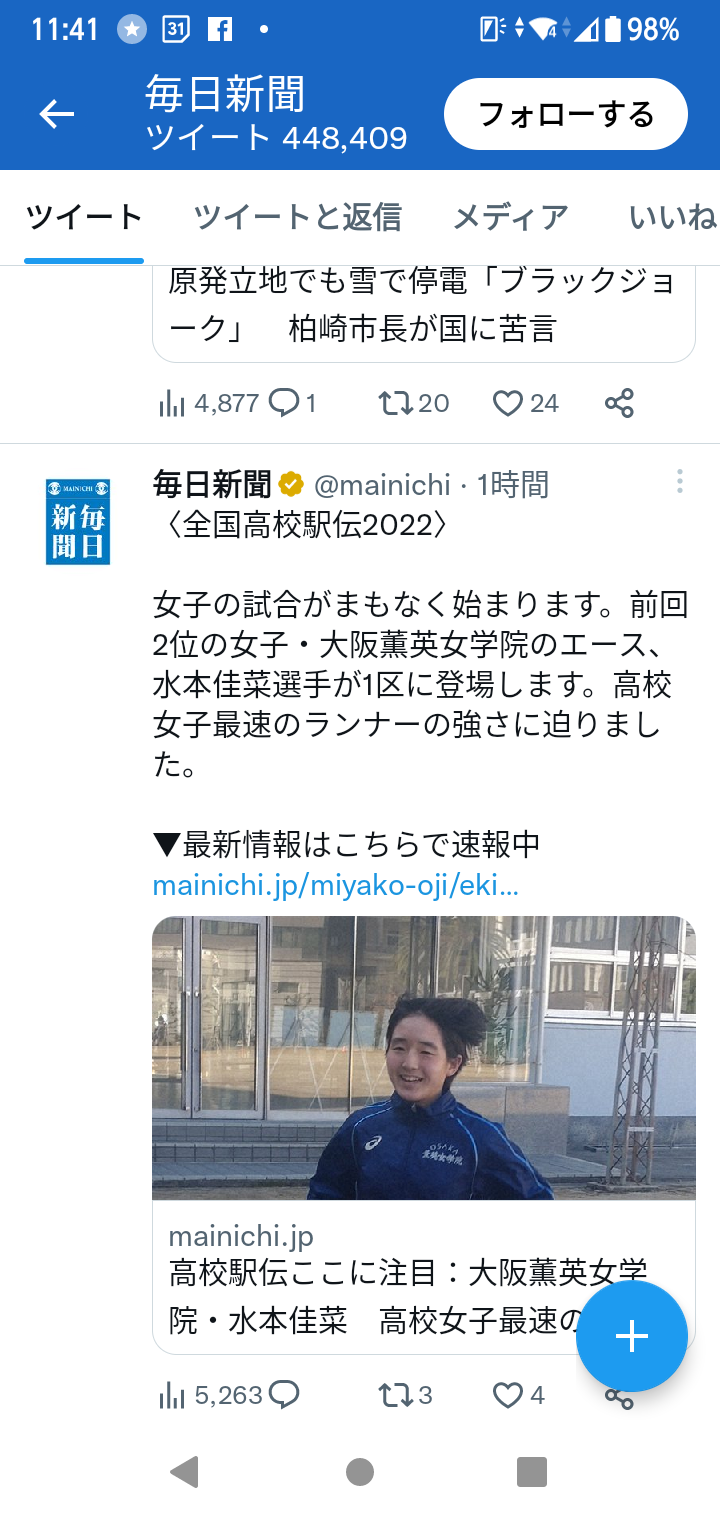This screenshot has height=1520, width=720.
Task: Tap Android home navigation button
Action: click(360, 1471)
